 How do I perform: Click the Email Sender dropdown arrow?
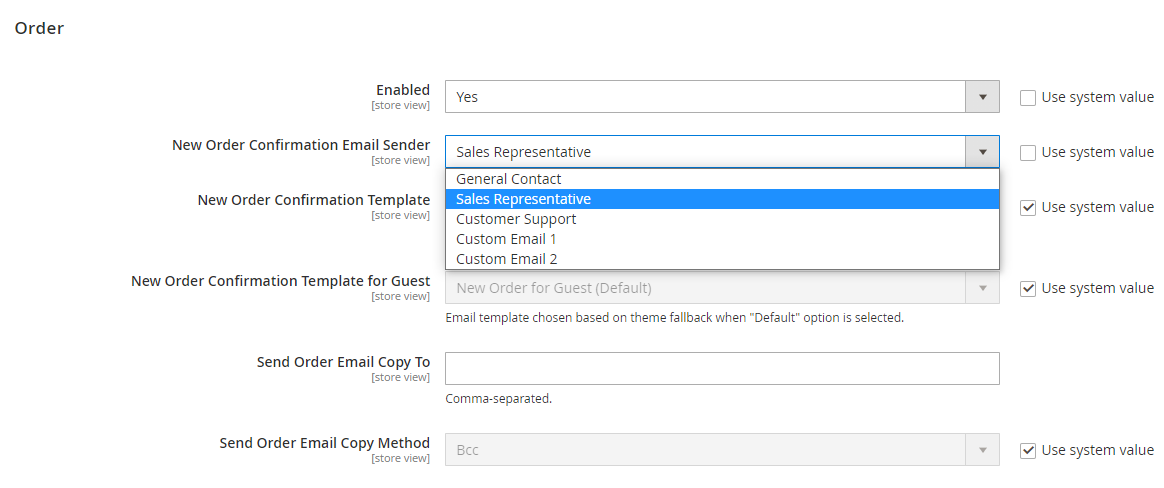982,152
